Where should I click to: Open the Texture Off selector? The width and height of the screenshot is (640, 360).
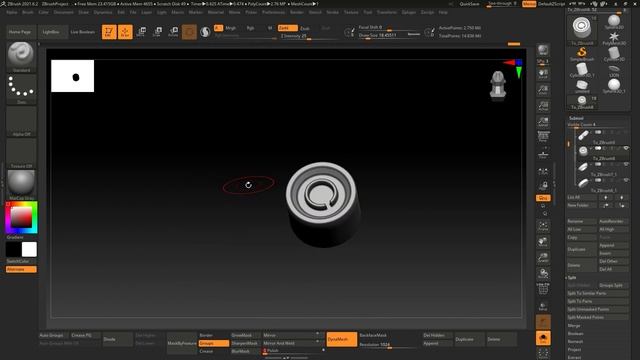click(x=21, y=153)
